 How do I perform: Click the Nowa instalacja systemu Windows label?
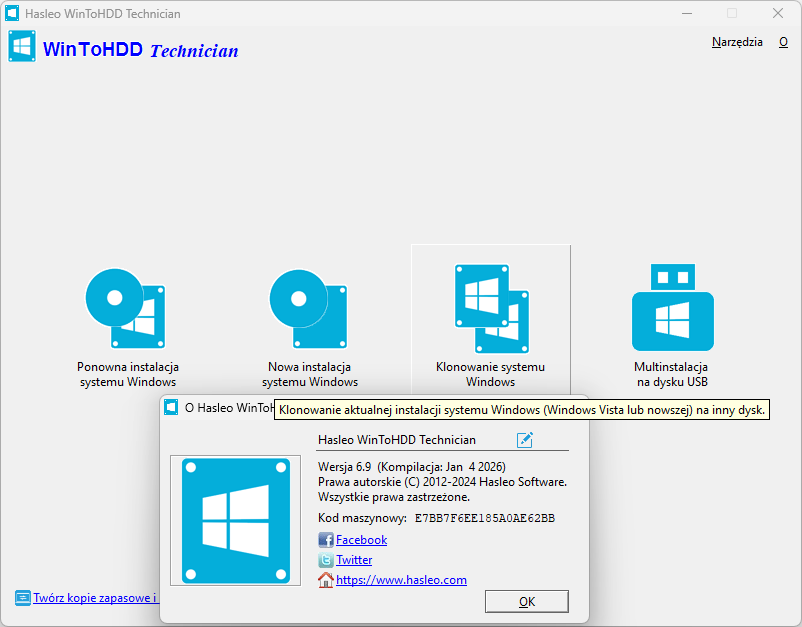pos(309,374)
